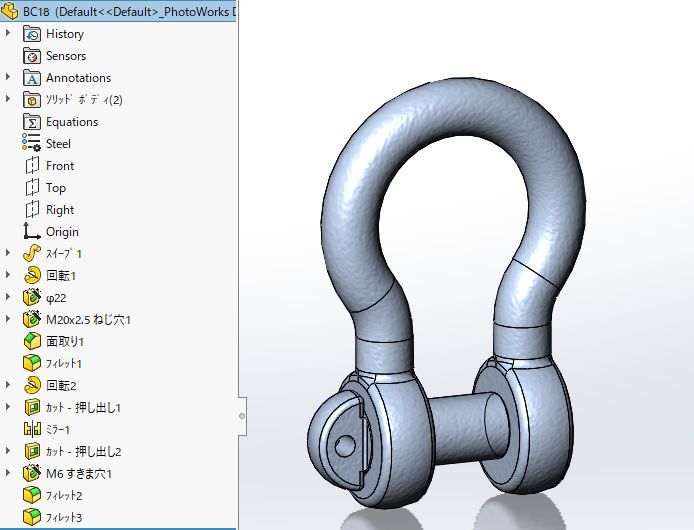Select the Front plane label

point(60,166)
